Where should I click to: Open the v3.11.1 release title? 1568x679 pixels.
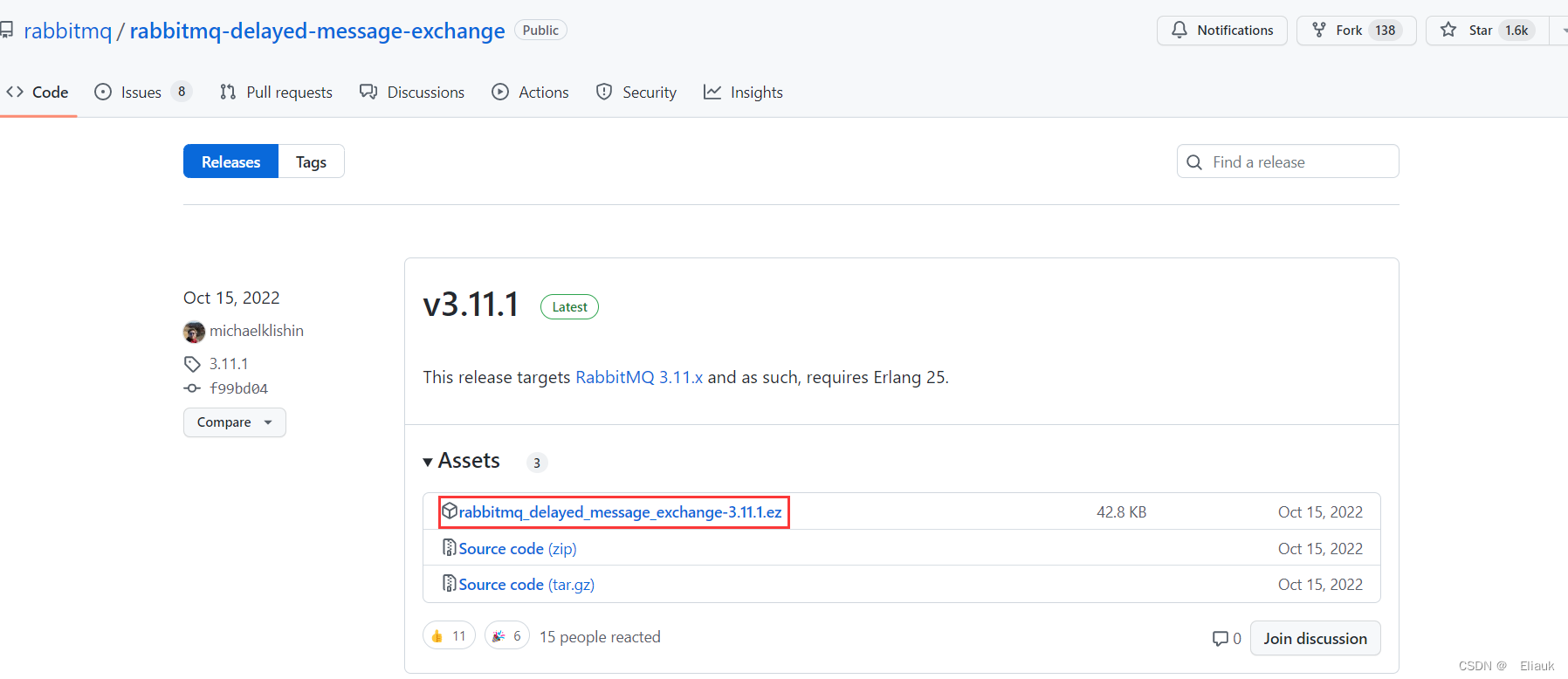click(x=471, y=305)
